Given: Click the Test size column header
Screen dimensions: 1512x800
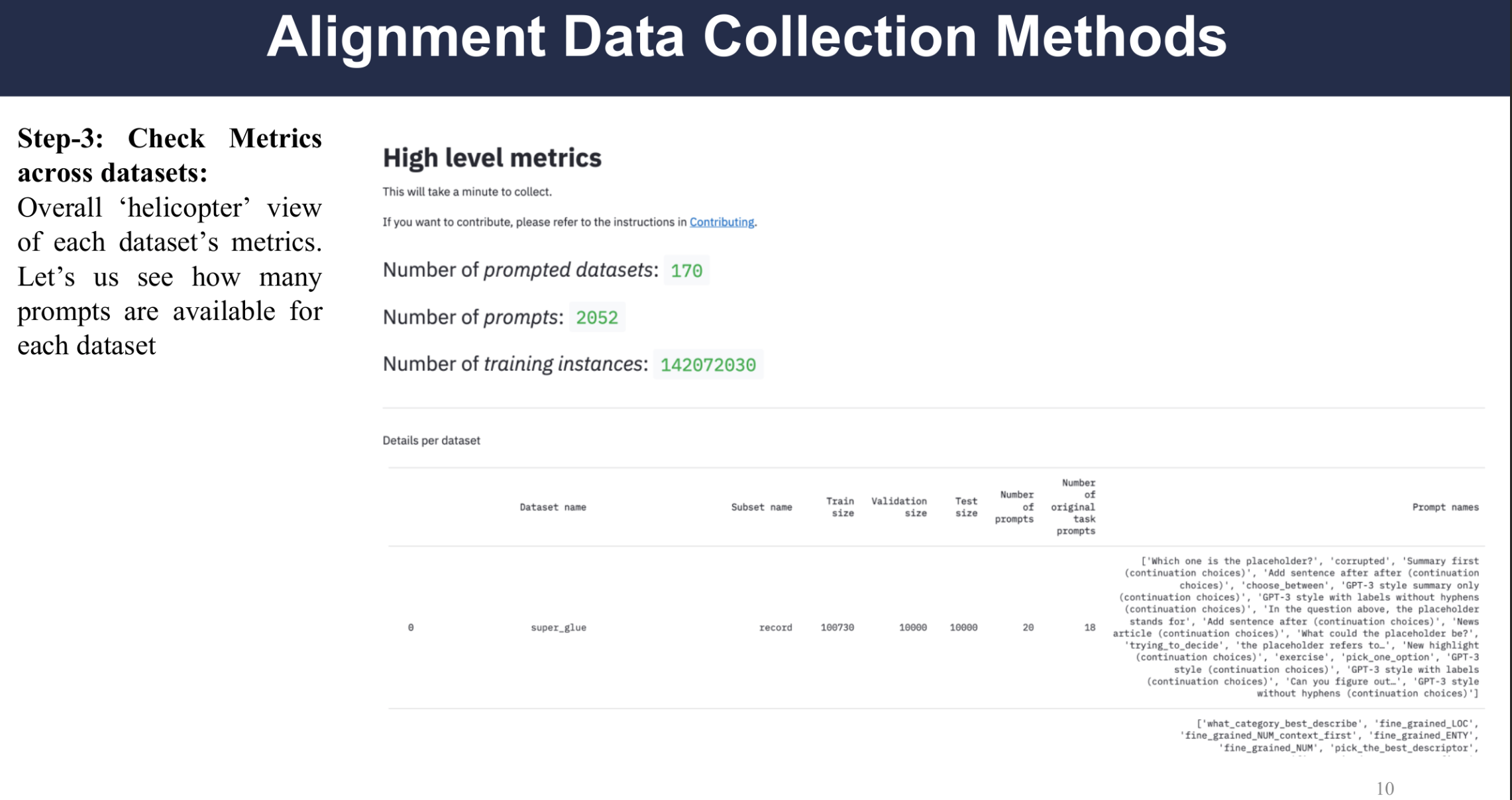Looking at the screenshot, I should coord(965,507).
